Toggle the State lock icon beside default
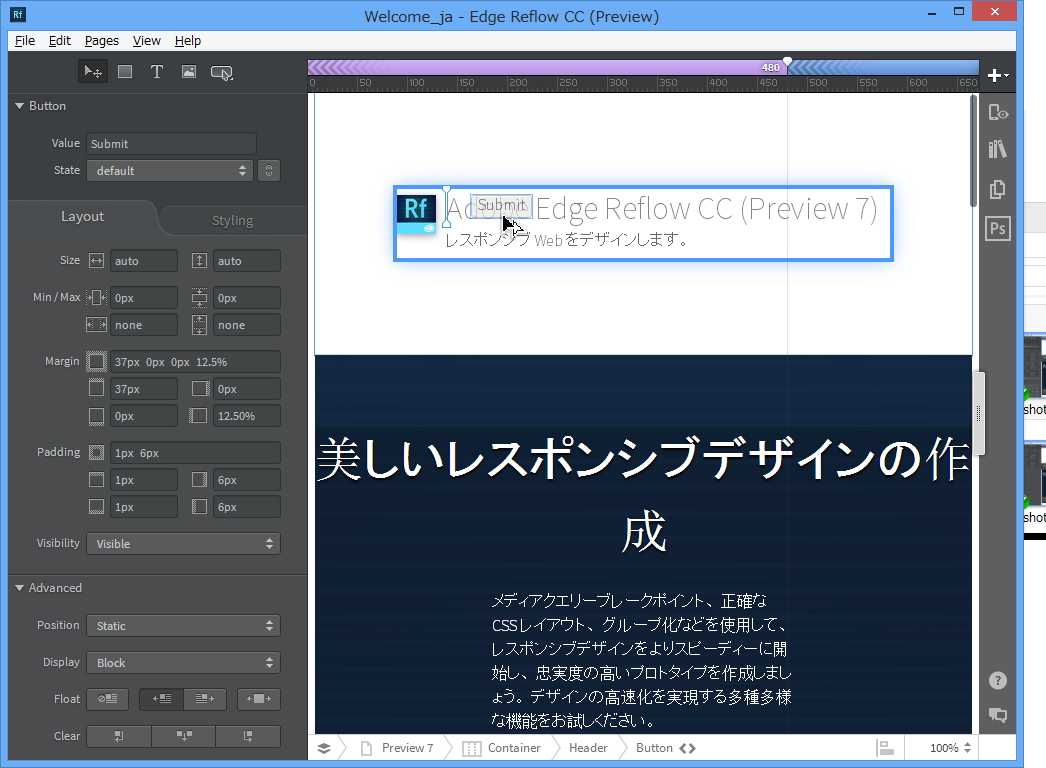This screenshot has height=768, width=1046. pos(268,170)
